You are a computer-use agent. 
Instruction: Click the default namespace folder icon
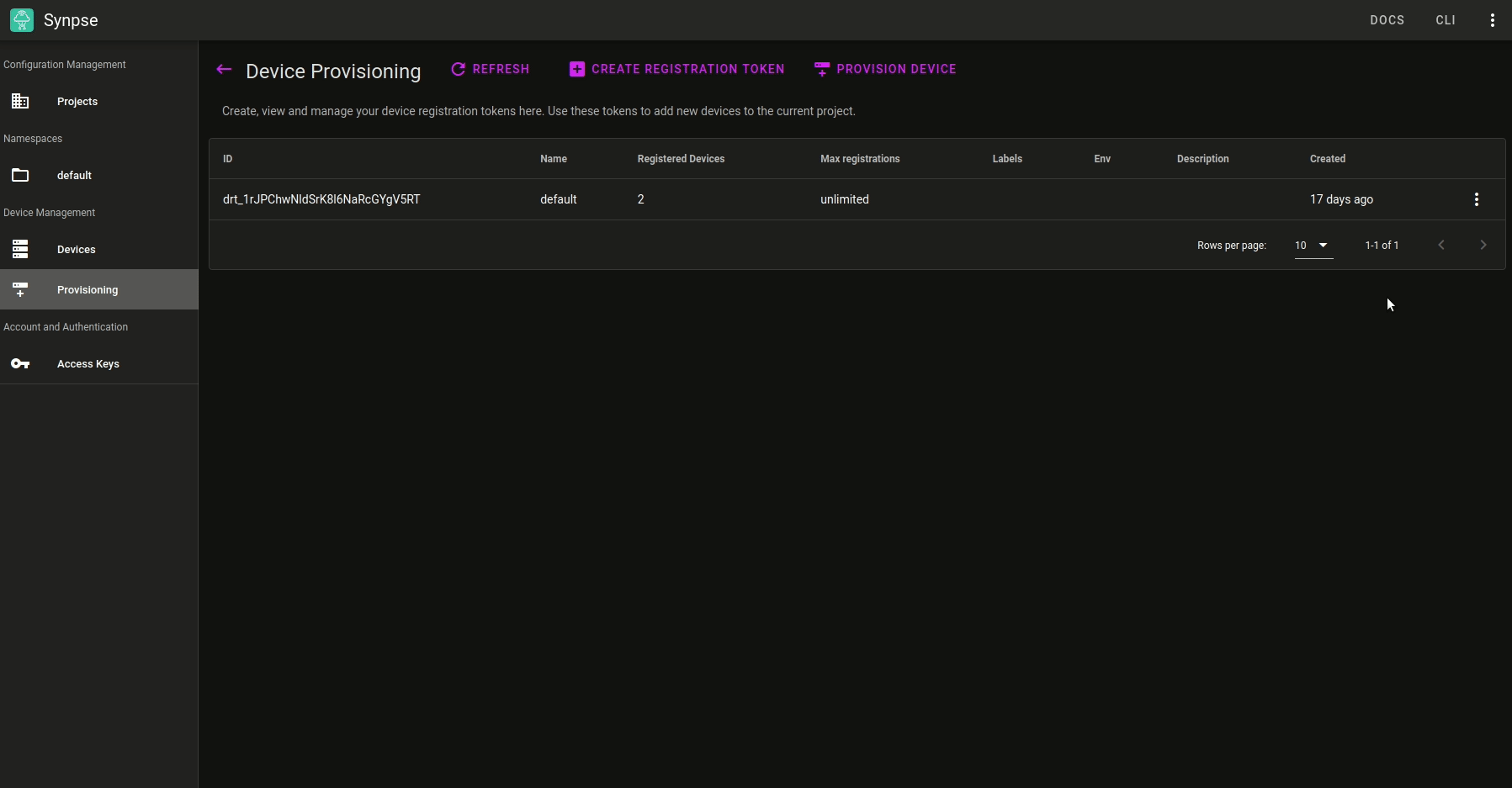[20, 176]
